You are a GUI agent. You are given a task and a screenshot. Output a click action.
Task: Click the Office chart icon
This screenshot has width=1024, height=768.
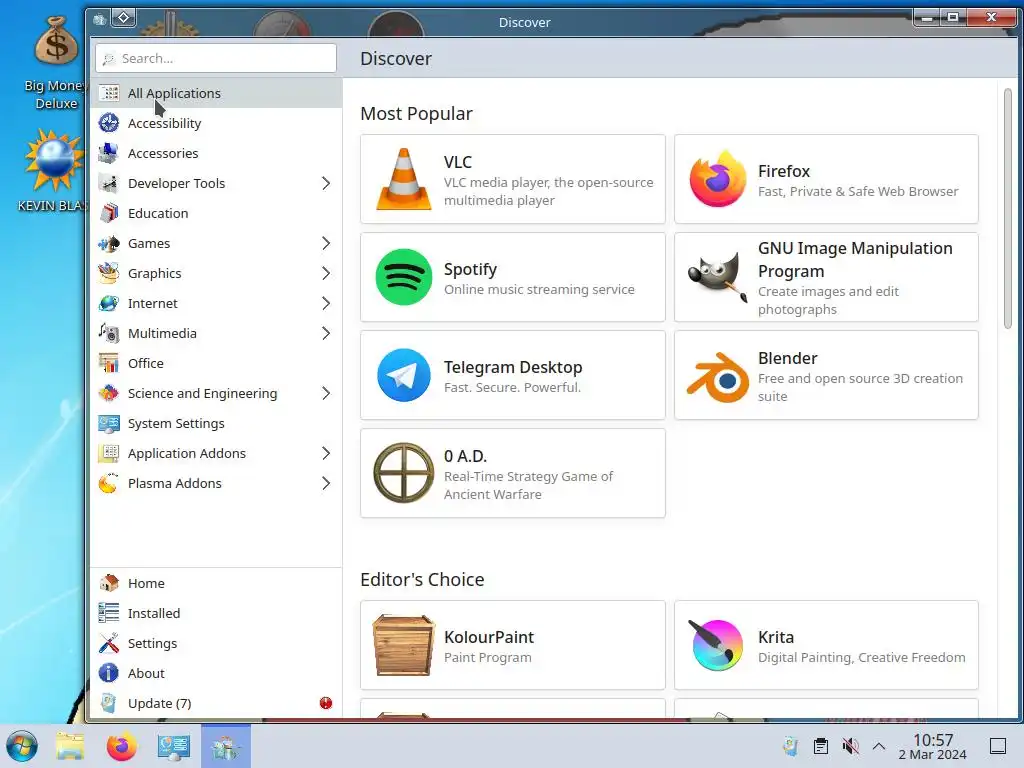tap(108, 363)
